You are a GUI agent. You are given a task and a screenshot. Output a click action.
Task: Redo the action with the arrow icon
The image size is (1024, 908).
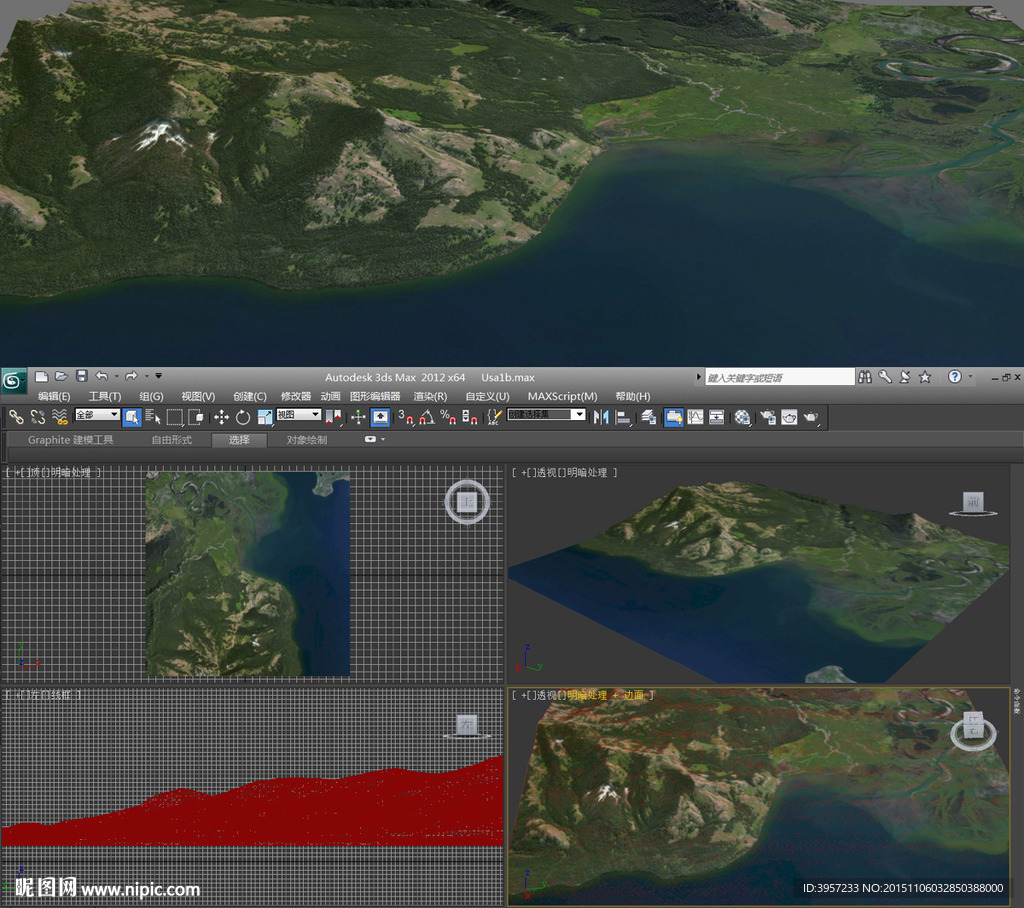tap(131, 376)
